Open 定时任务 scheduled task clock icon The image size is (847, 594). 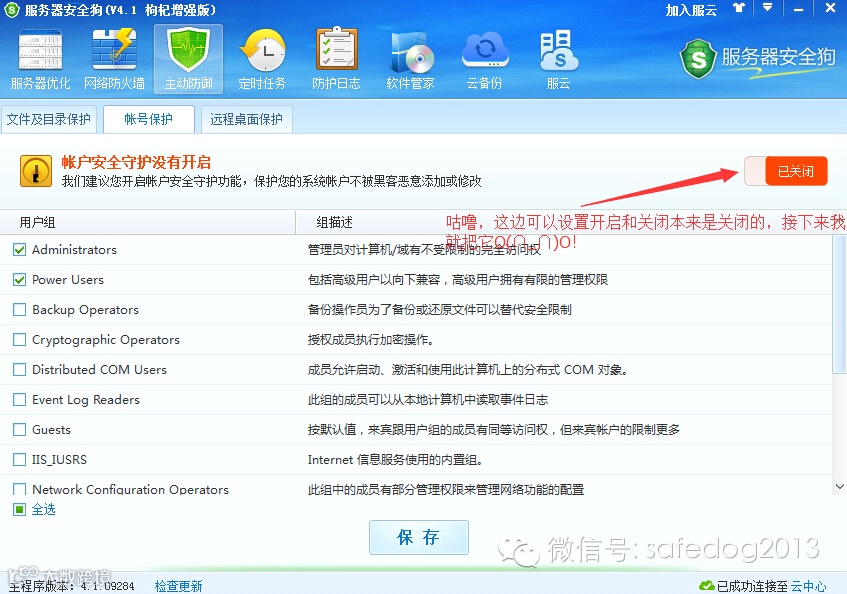point(262,58)
